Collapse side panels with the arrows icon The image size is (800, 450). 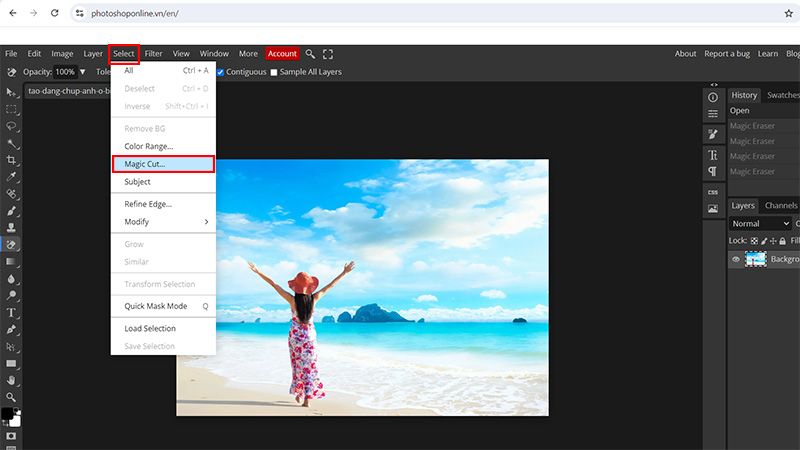pyautogui.click(x=714, y=85)
